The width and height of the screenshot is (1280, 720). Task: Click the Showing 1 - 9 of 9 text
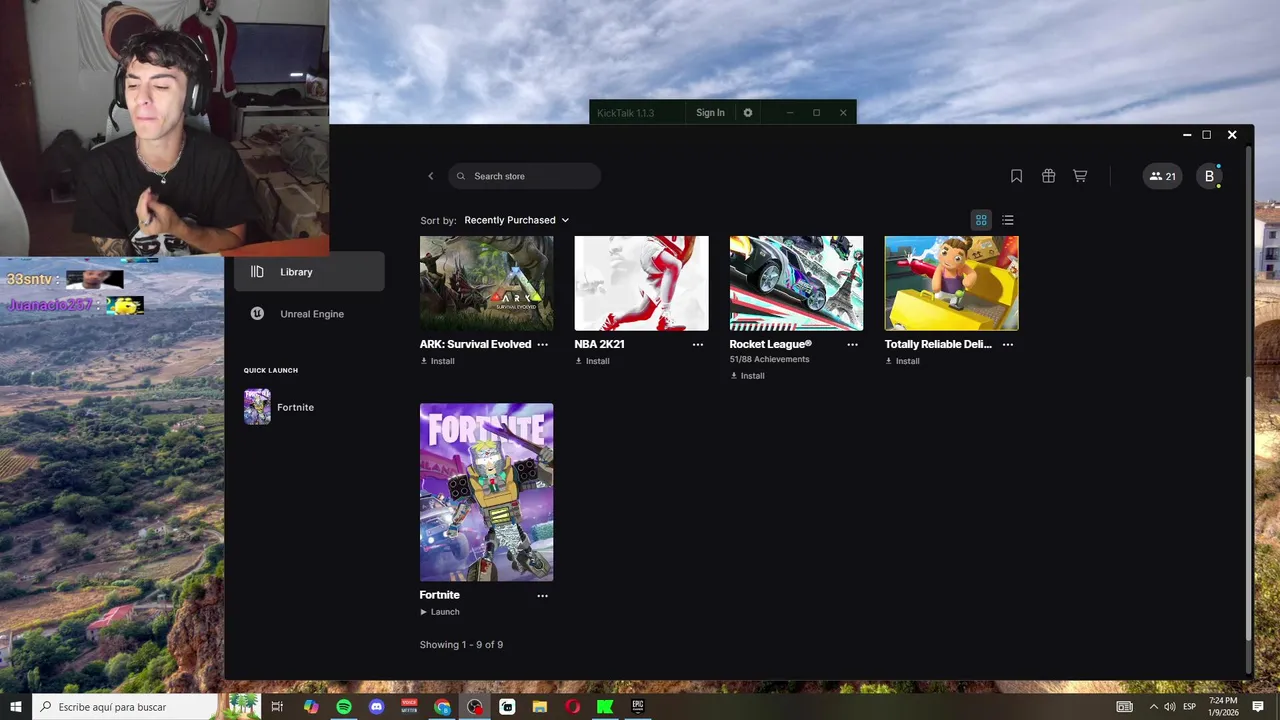click(x=461, y=645)
